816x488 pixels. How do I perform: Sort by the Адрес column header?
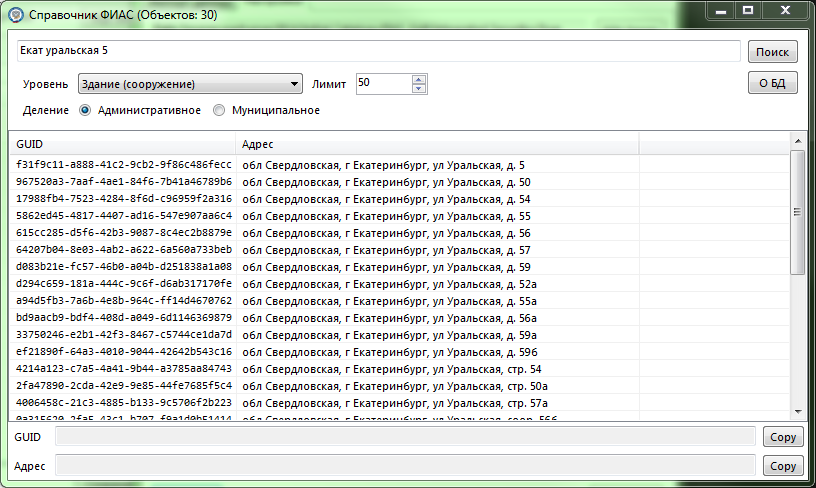click(436, 144)
